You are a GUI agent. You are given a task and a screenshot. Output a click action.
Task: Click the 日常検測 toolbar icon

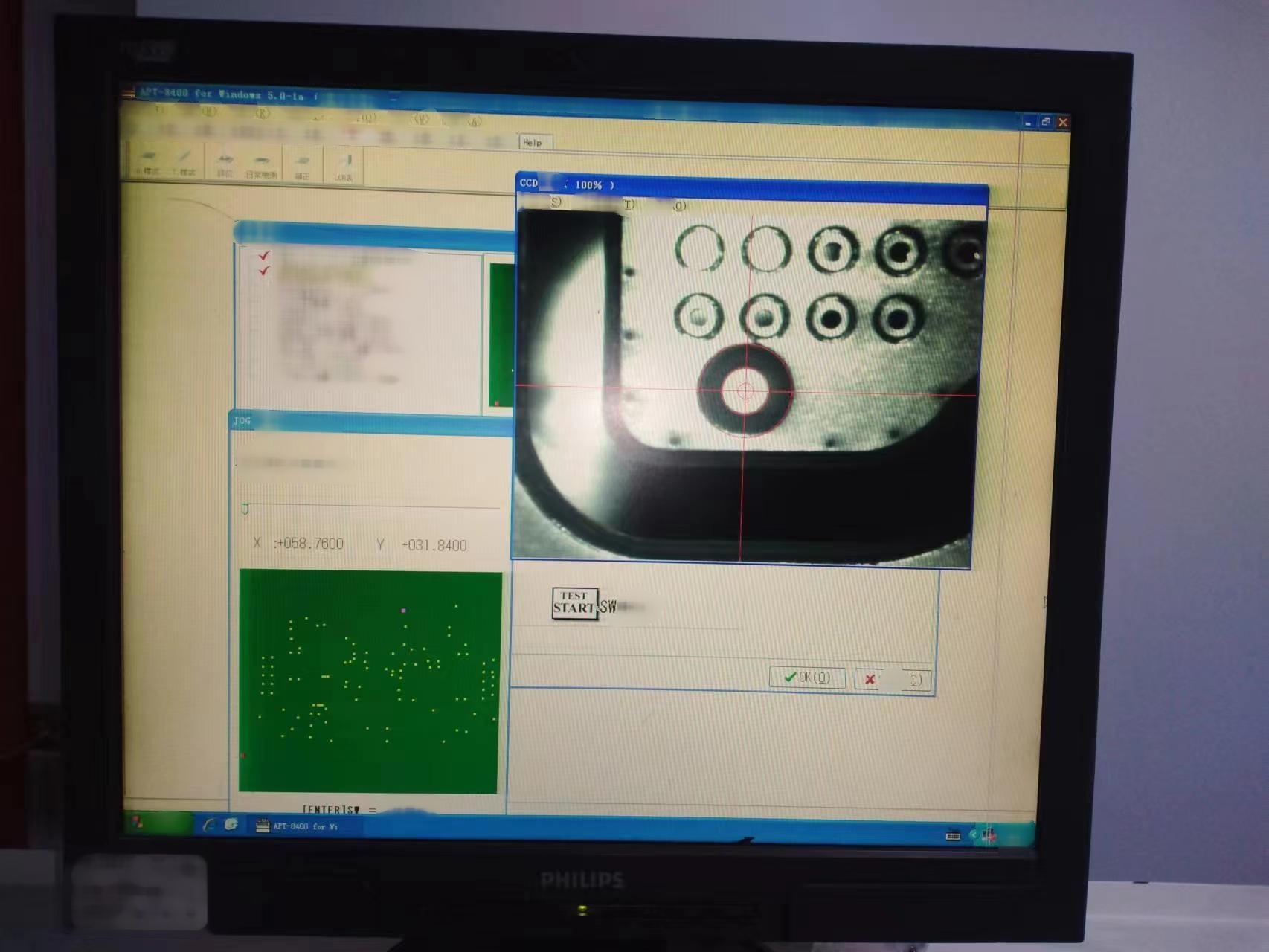(261, 165)
